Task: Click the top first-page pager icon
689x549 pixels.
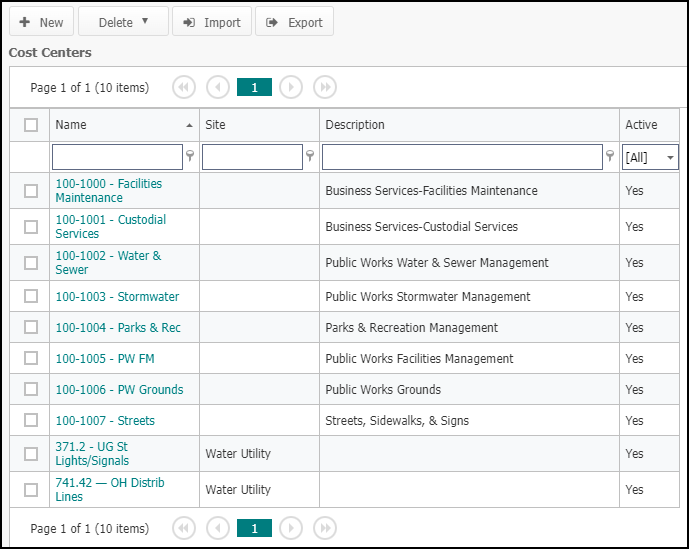Action: click(x=184, y=87)
